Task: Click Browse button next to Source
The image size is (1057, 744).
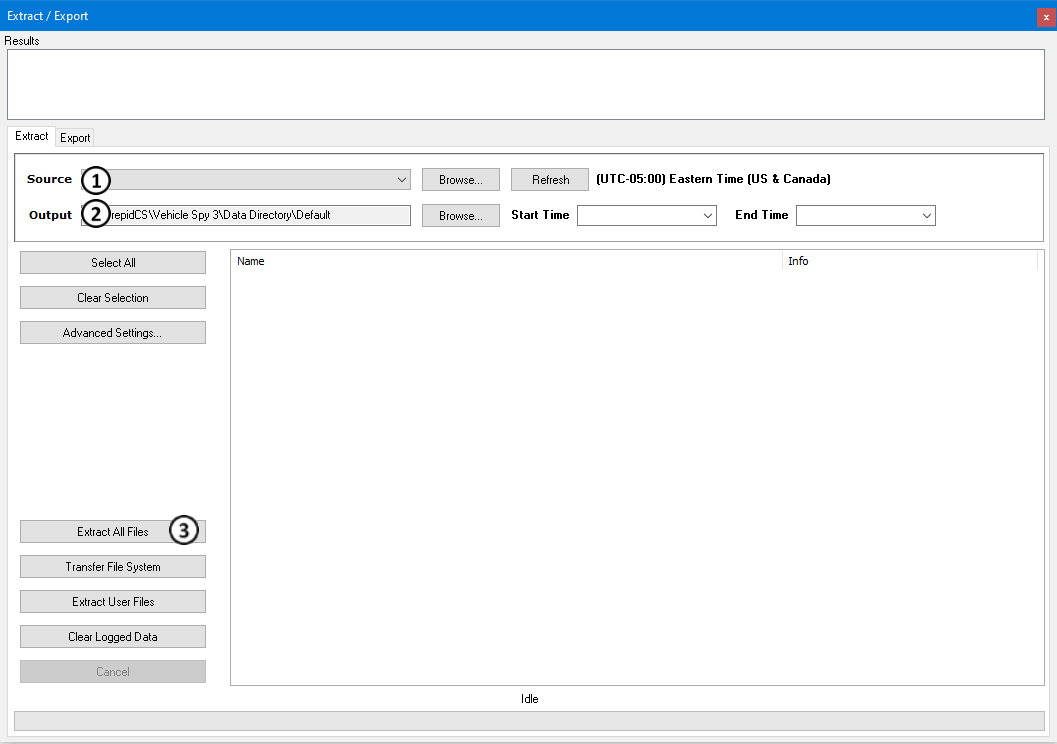Action: coord(460,180)
